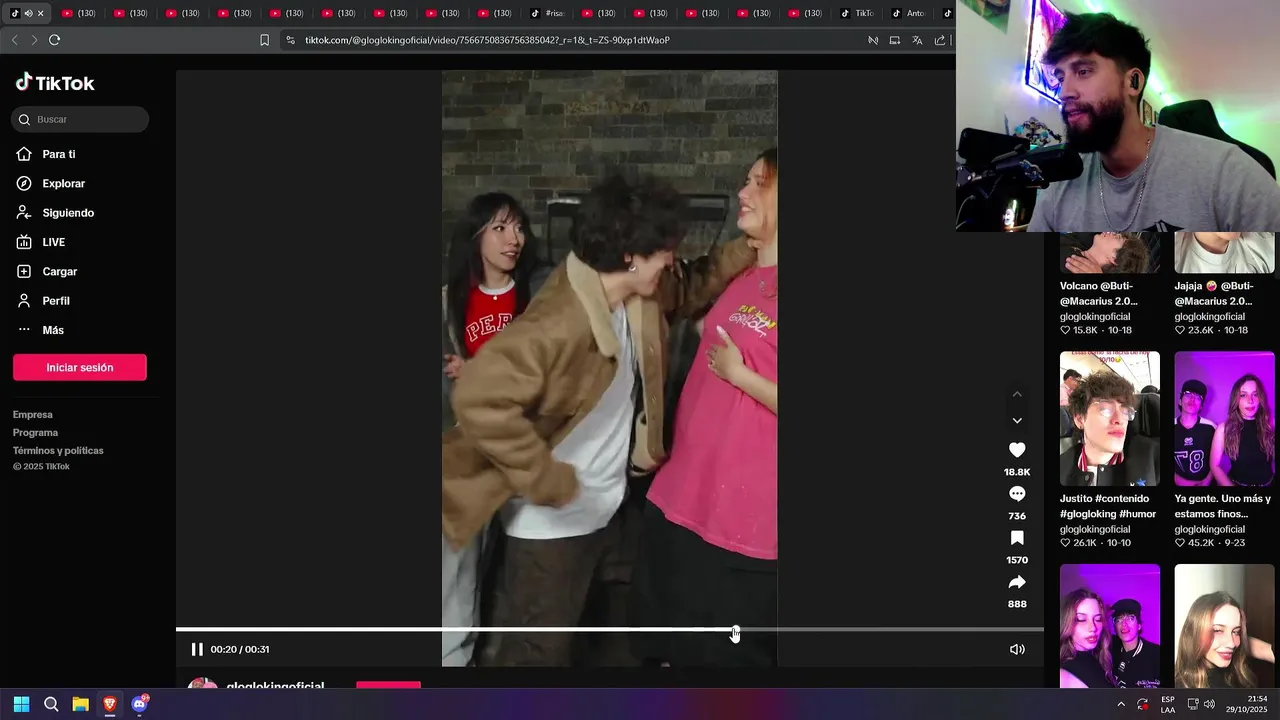
Task: Click the network tray icon
Action: coord(1193,704)
